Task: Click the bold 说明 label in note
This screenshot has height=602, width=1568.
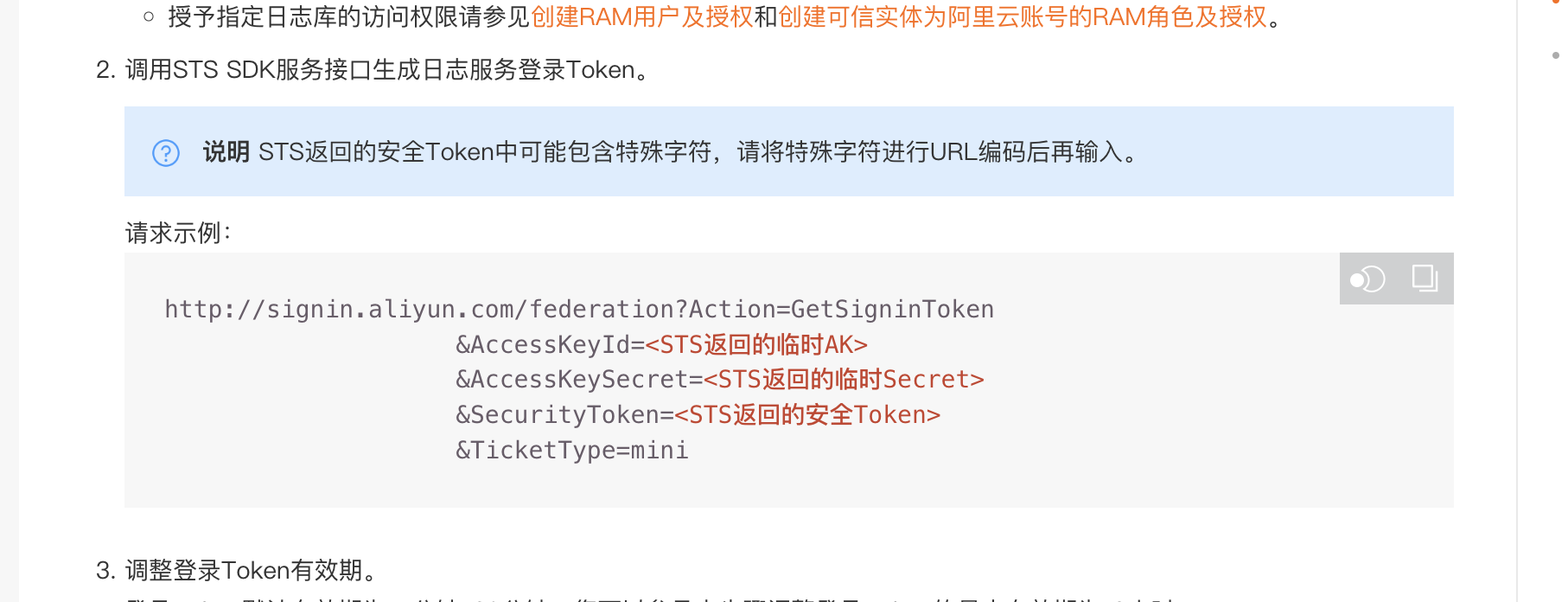Action: click(226, 152)
